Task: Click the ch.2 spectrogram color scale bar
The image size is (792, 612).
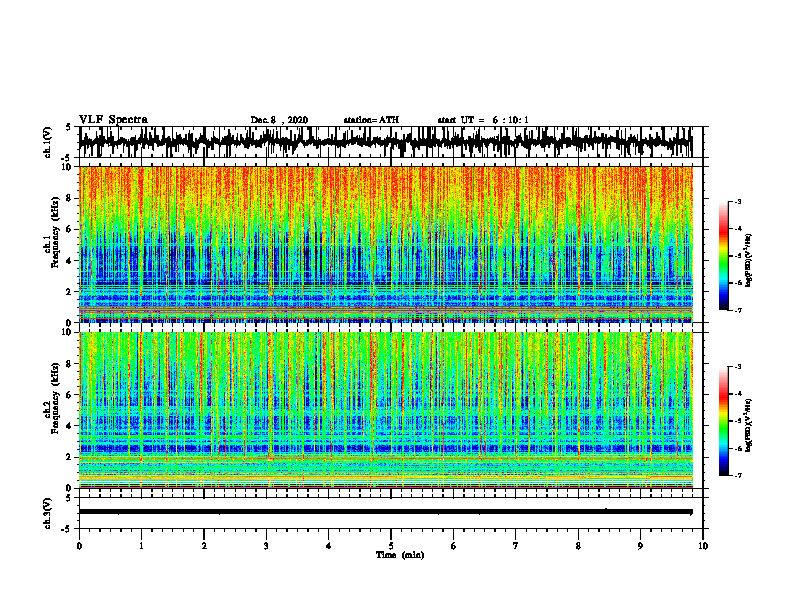Action: tap(724, 421)
